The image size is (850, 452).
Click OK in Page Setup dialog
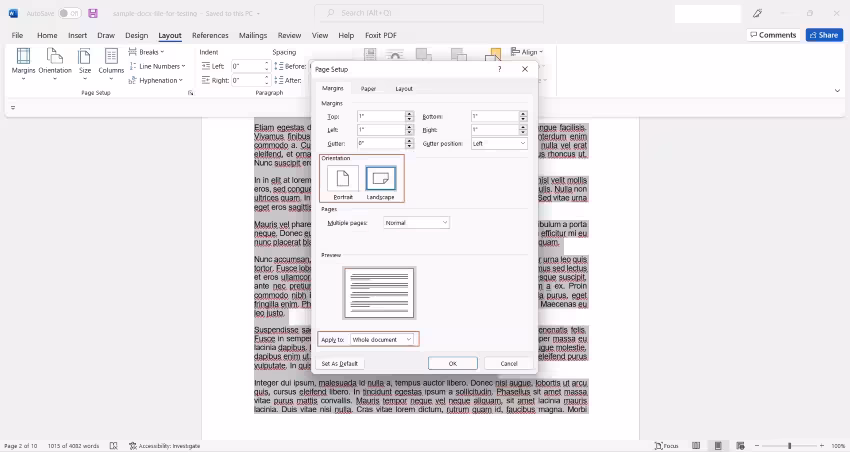(453, 363)
